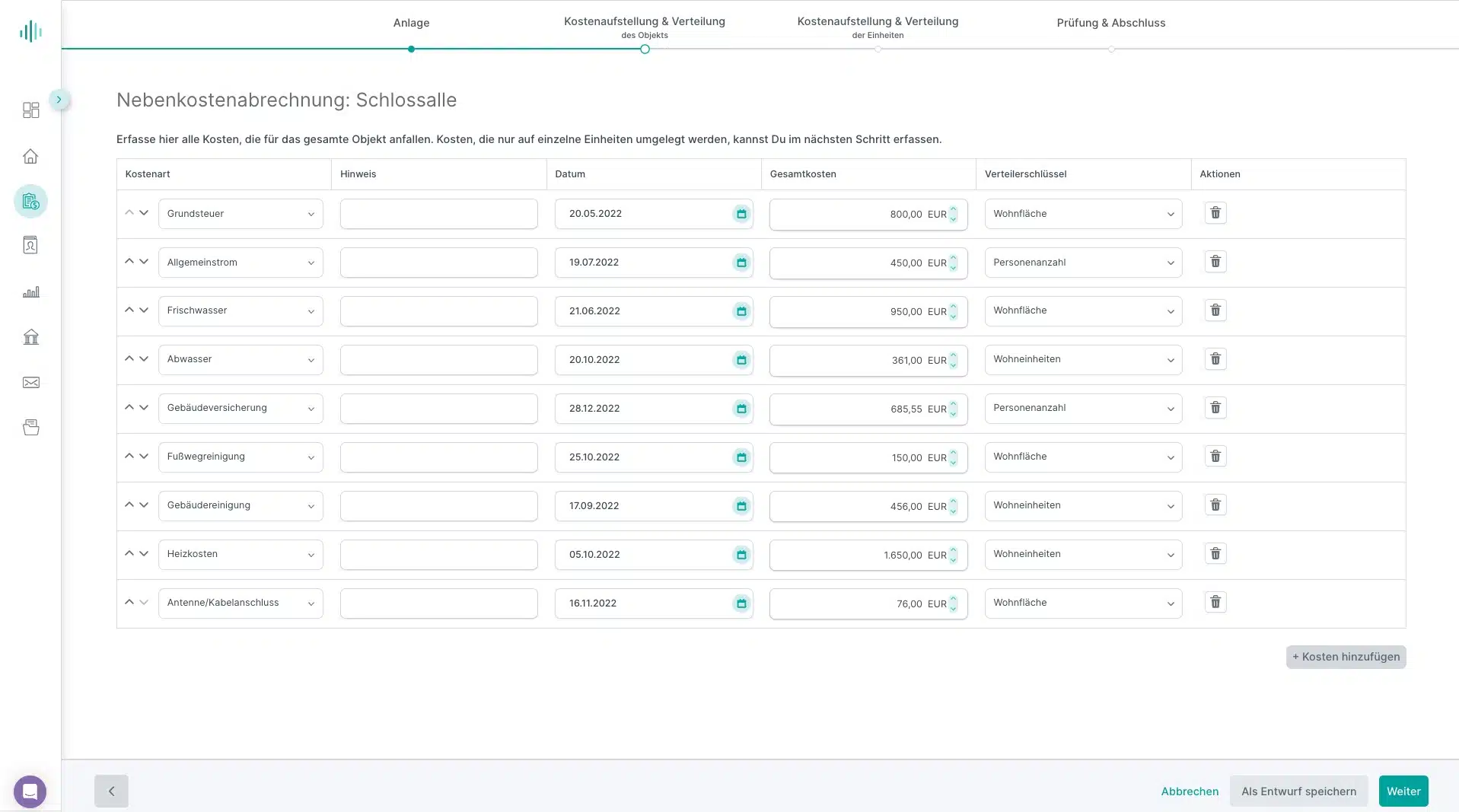Click the app logo at top left
The width and height of the screenshot is (1459, 812).
(30, 31)
